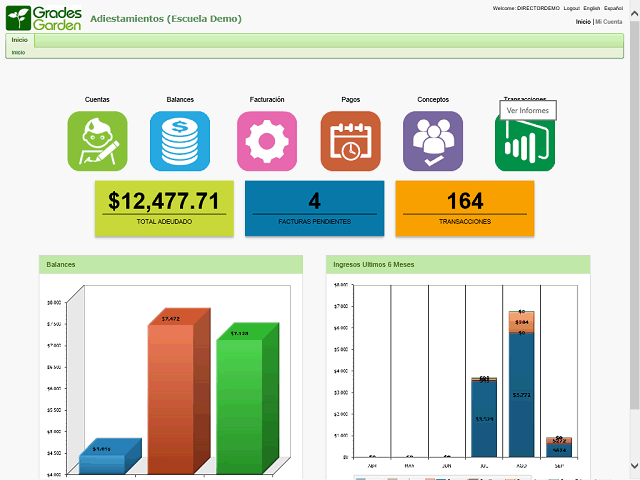The height and width of the screenshot is (480, 640).
Task: Switch language to English
Action: (591, 8)
